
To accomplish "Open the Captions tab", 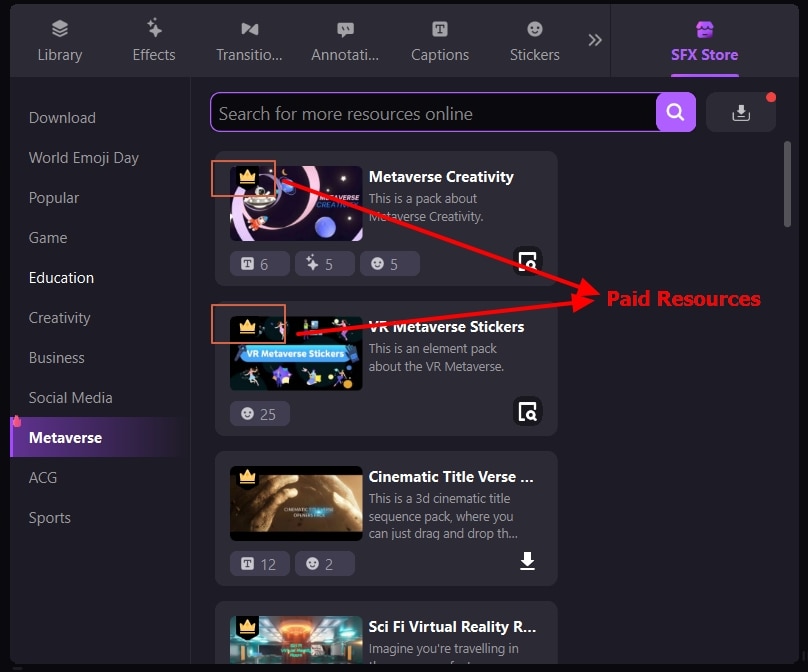I will (440, 41).
